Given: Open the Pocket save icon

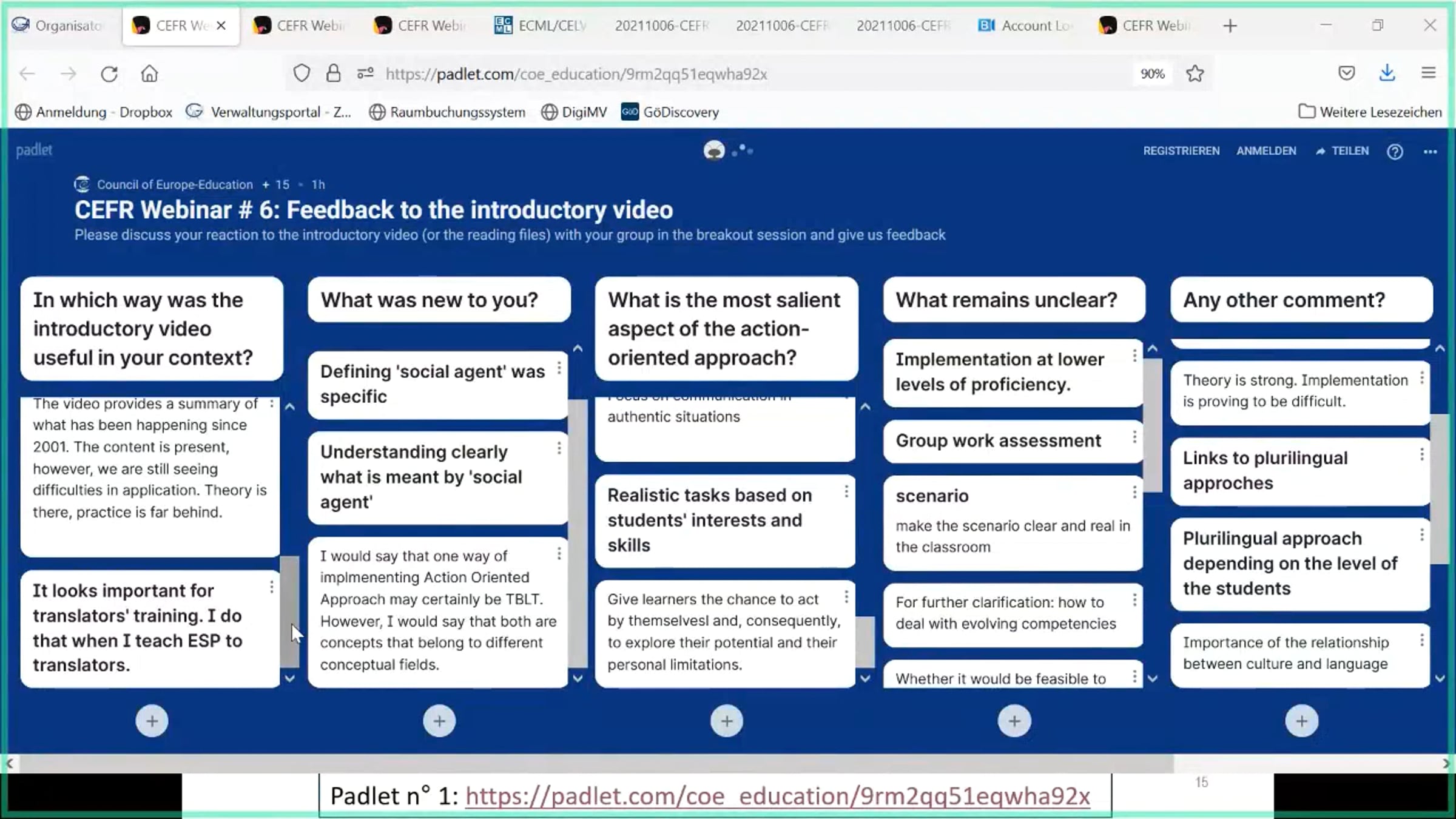Looking at the screenshot, I should 1347,74.
